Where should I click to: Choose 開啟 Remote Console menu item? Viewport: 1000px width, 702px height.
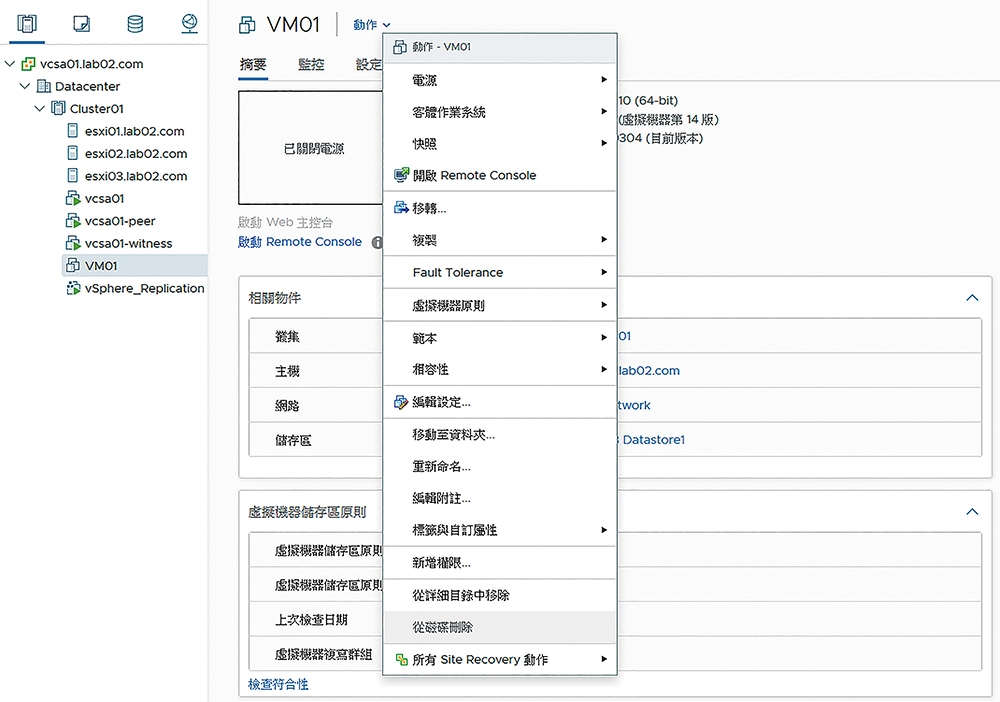(x=499, y=175)
